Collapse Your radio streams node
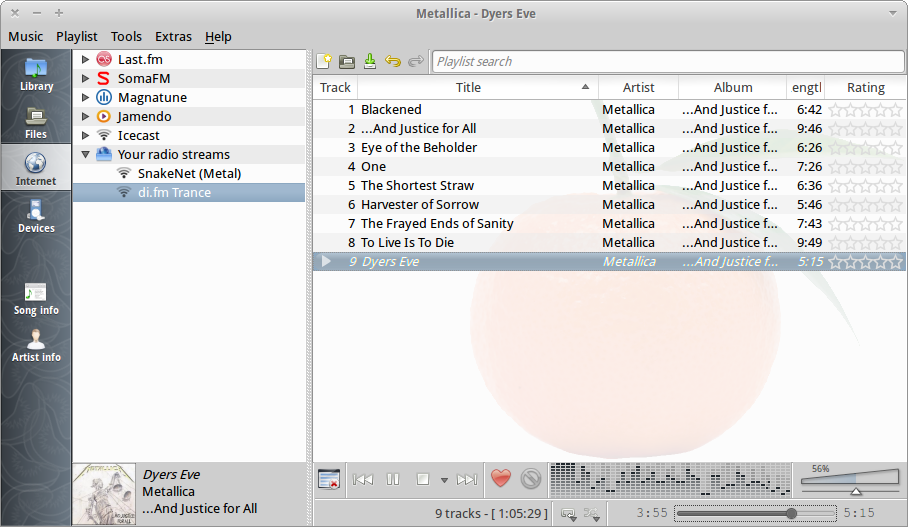Viewport: 908px width, 527px height. coord(85,155)
